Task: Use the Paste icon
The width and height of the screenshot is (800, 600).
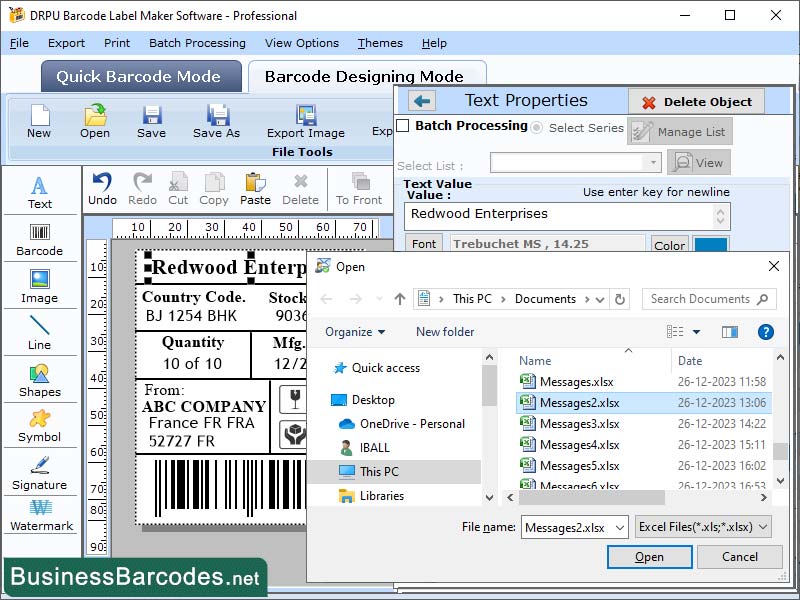Action: pos(255,187)
